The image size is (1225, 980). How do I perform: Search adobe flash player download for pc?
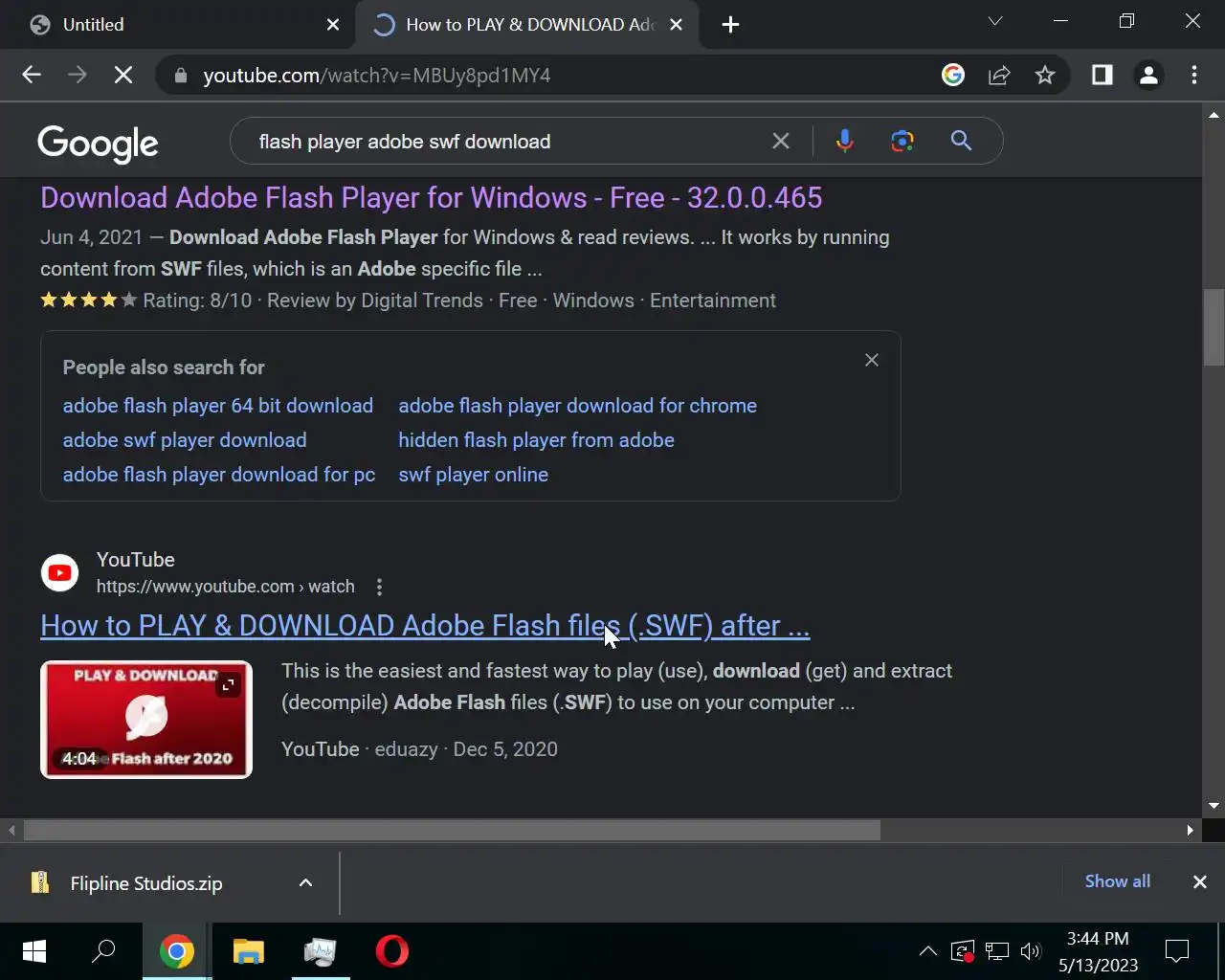coord(219,475)
